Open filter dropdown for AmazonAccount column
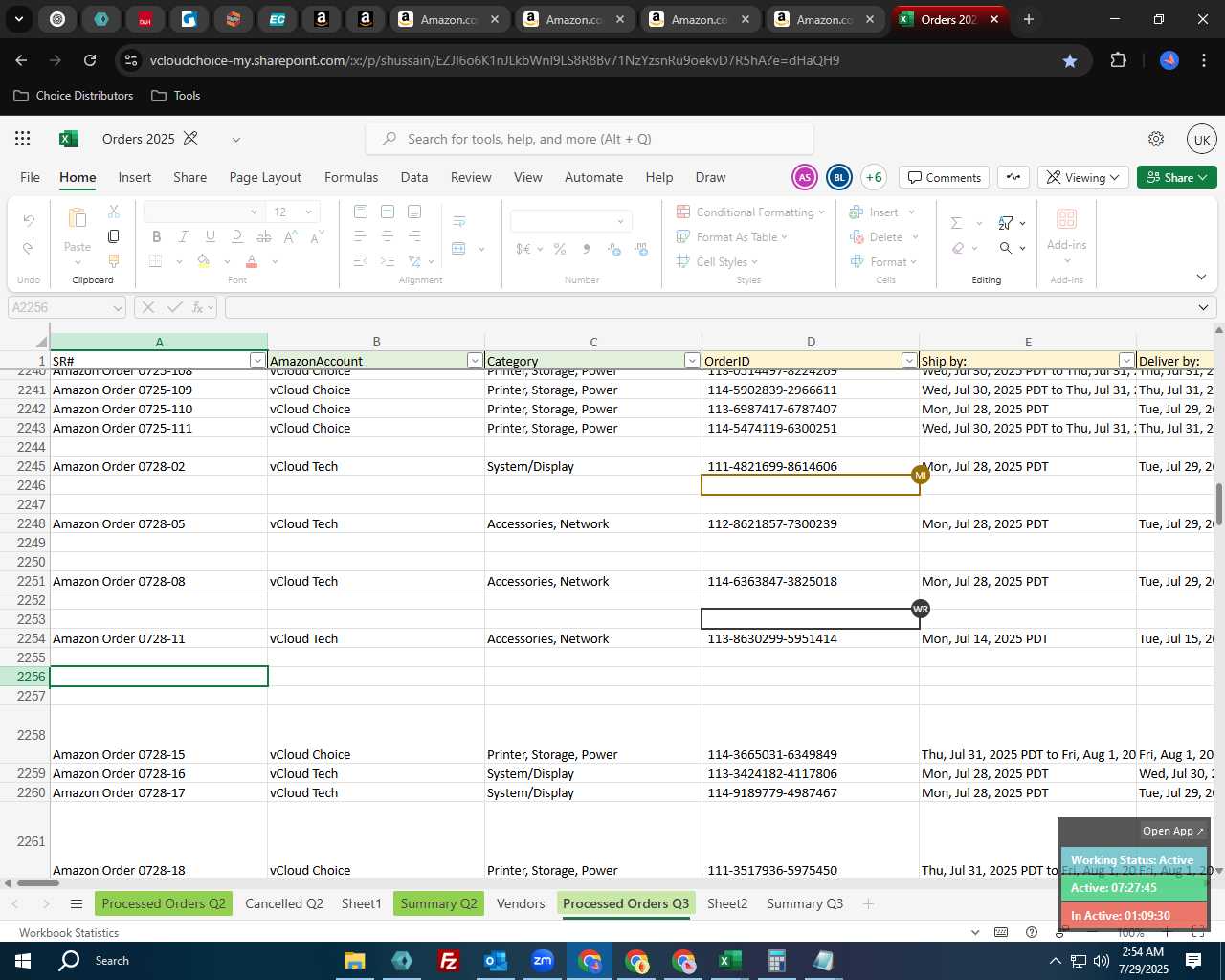Screen dimensions: 1225x980 [x=474, y=361]
